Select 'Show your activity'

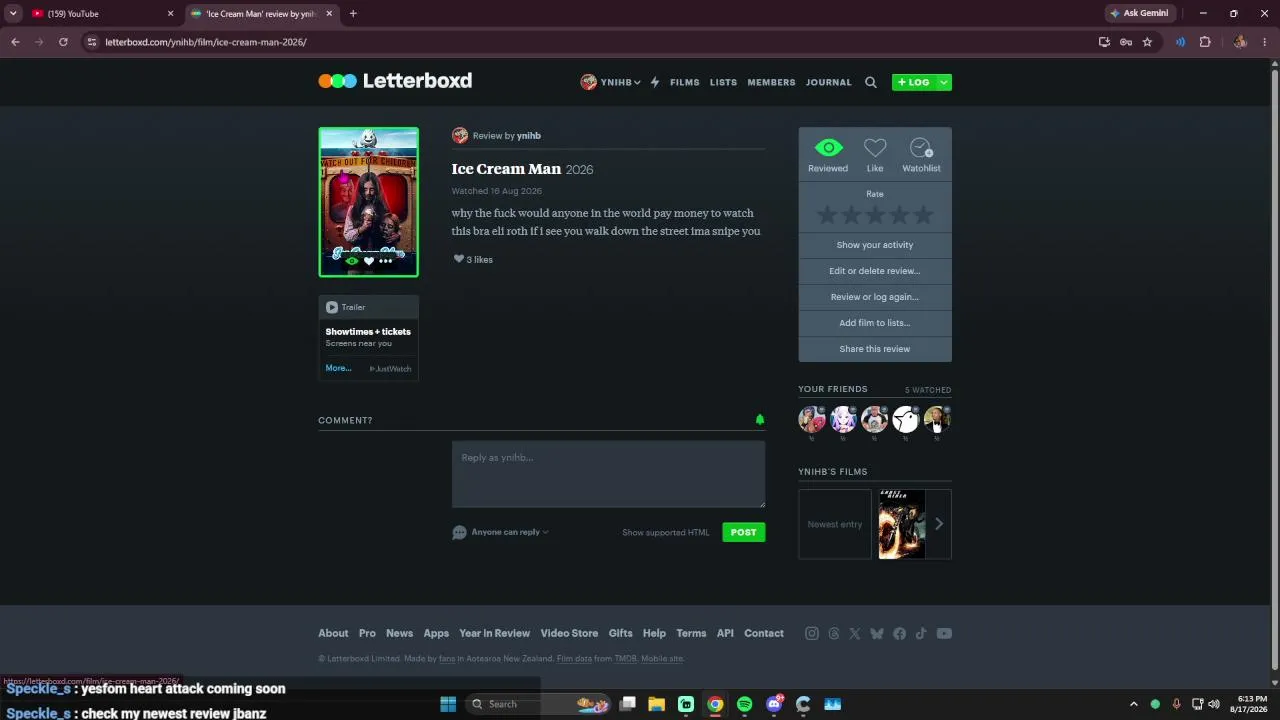coord(875,245)
